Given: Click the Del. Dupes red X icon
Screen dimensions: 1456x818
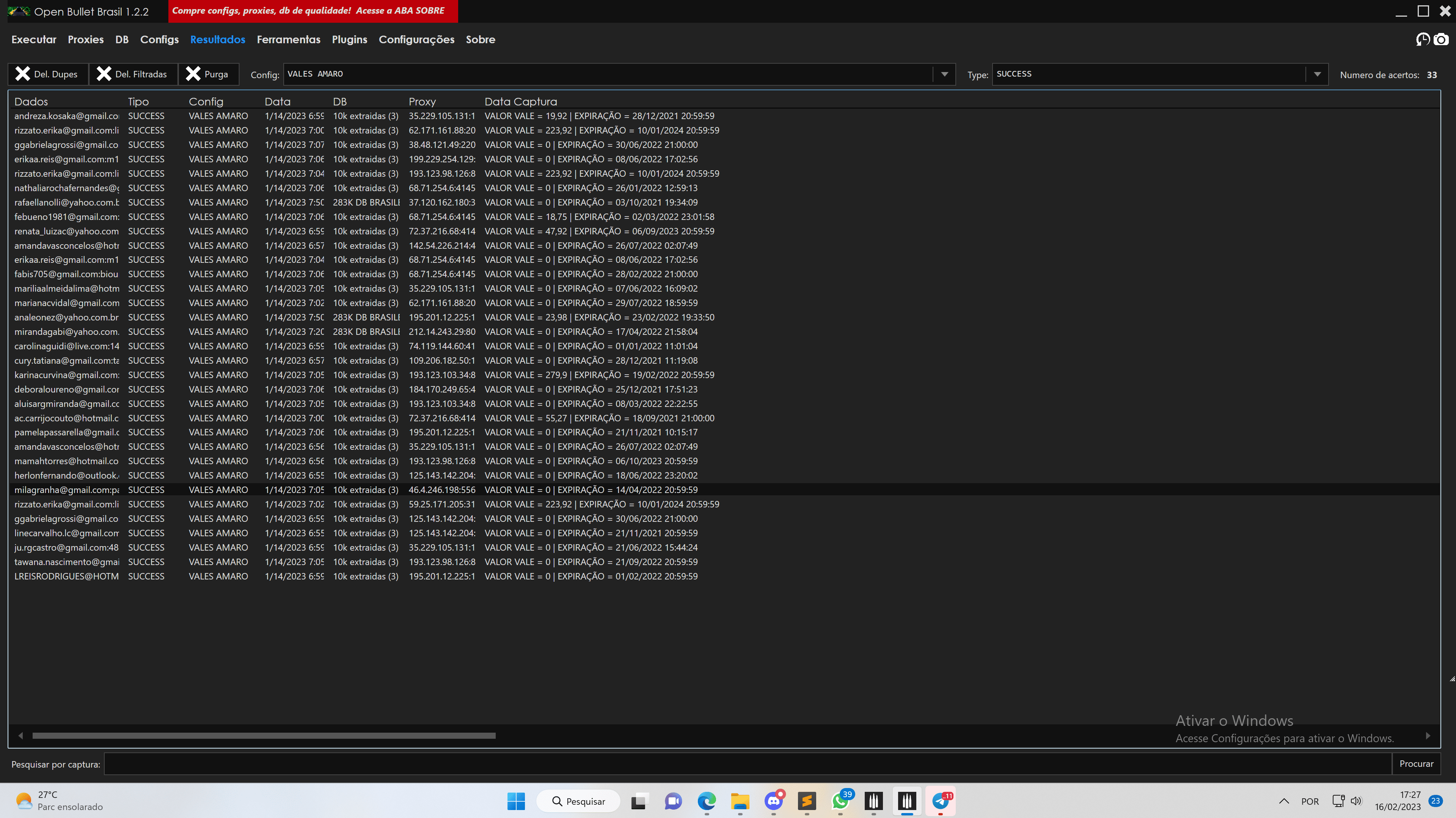Looking at the screenshot, I should 23,74.
